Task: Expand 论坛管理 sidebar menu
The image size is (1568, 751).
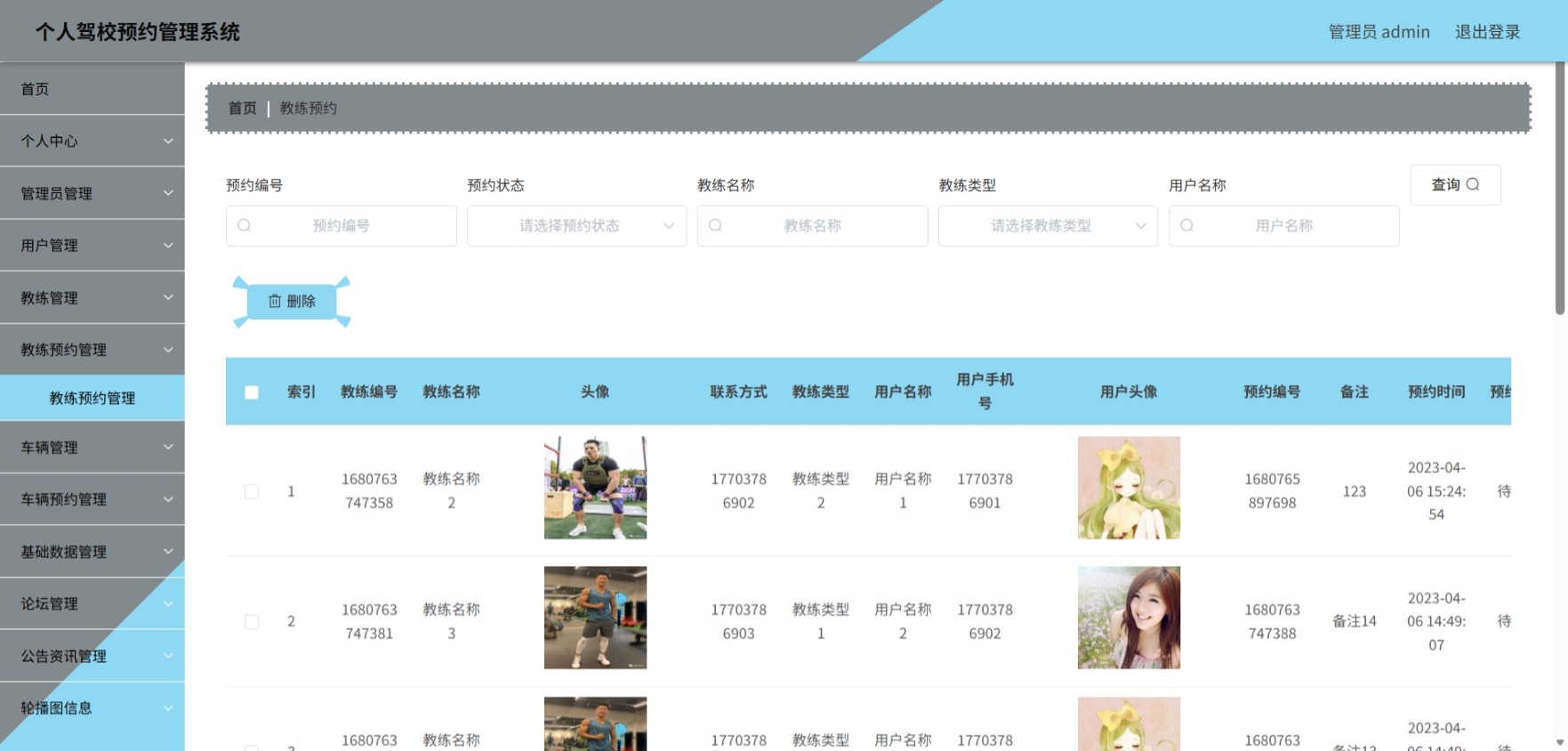Action: (92, 604)
